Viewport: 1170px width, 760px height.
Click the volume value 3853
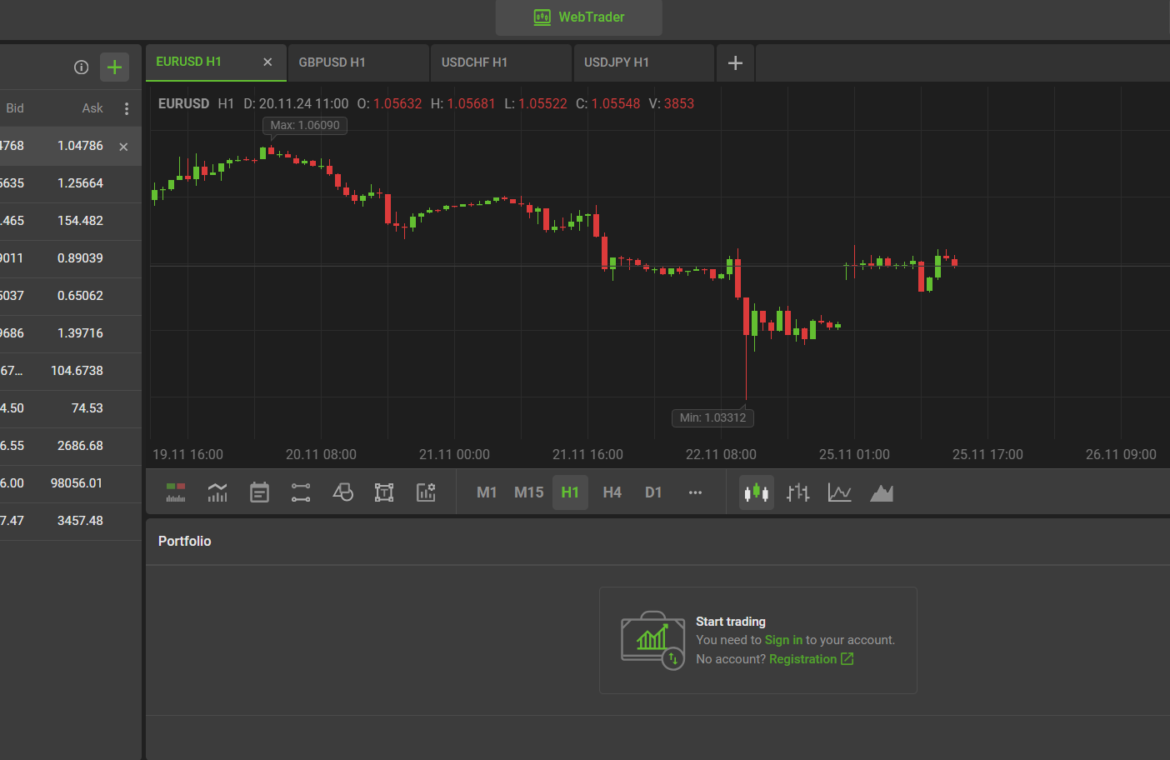[x=679, y=104]
